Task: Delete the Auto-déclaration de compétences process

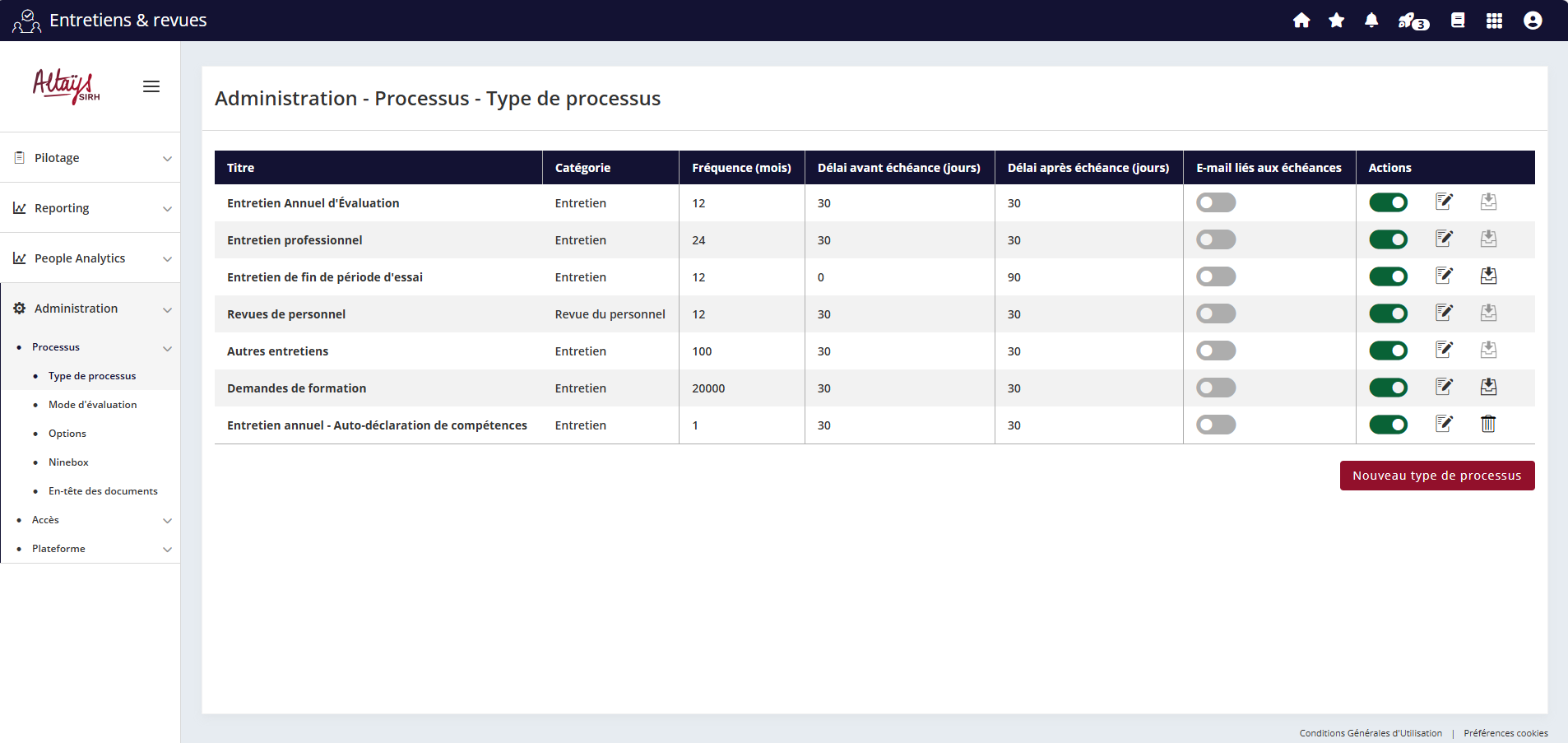Action: pos(1488,425)
